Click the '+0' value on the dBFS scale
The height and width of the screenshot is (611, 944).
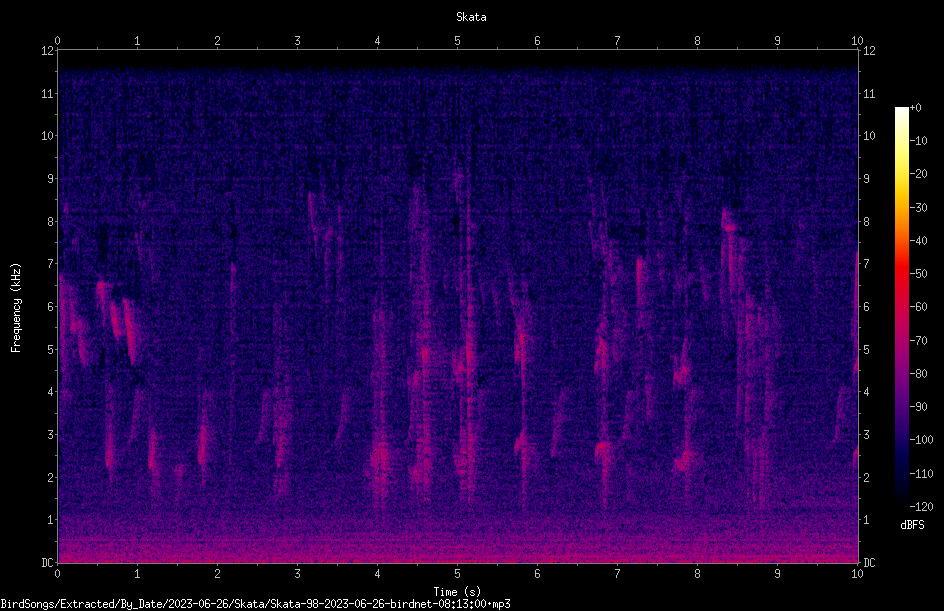tap(915, 108)
